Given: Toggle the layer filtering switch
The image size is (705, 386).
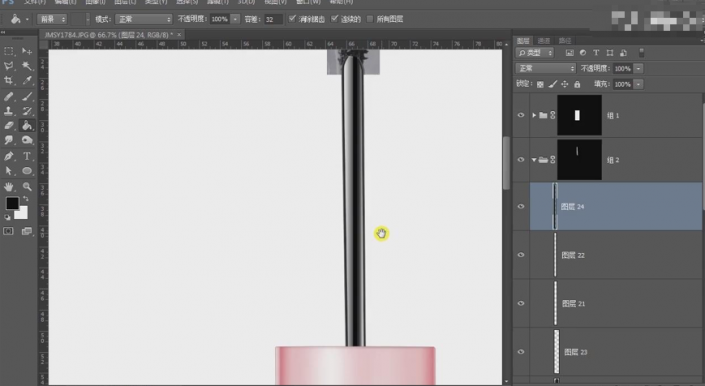Looking at the screenshot, I should point(642,53).
